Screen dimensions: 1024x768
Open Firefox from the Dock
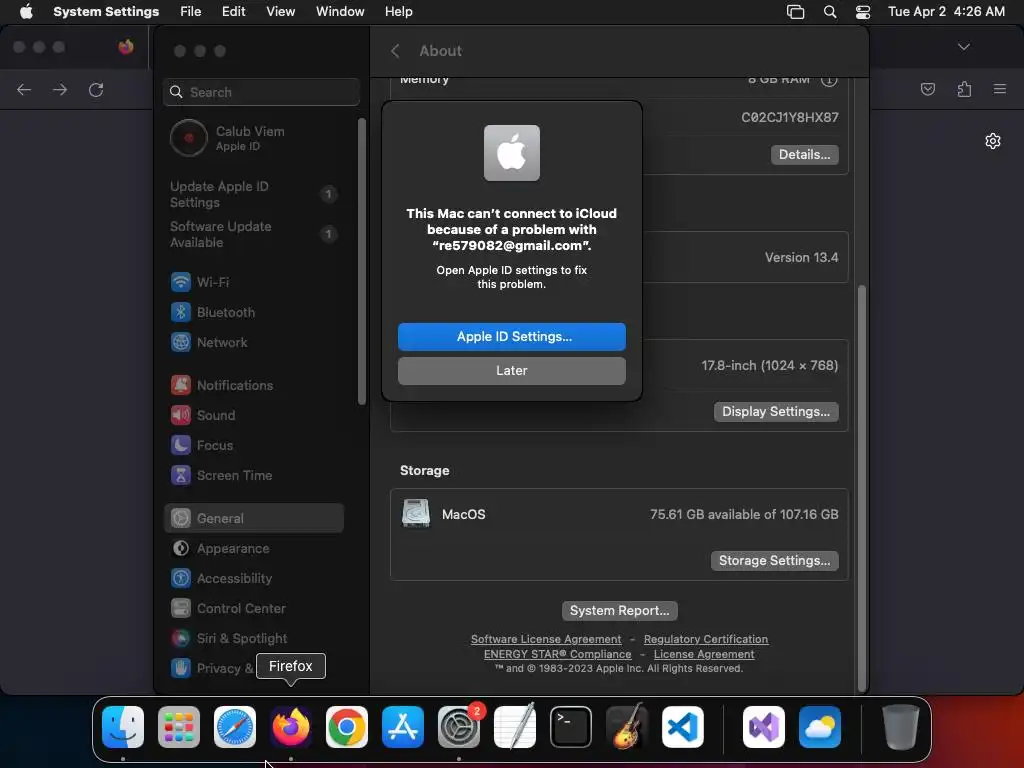[291, 727]
